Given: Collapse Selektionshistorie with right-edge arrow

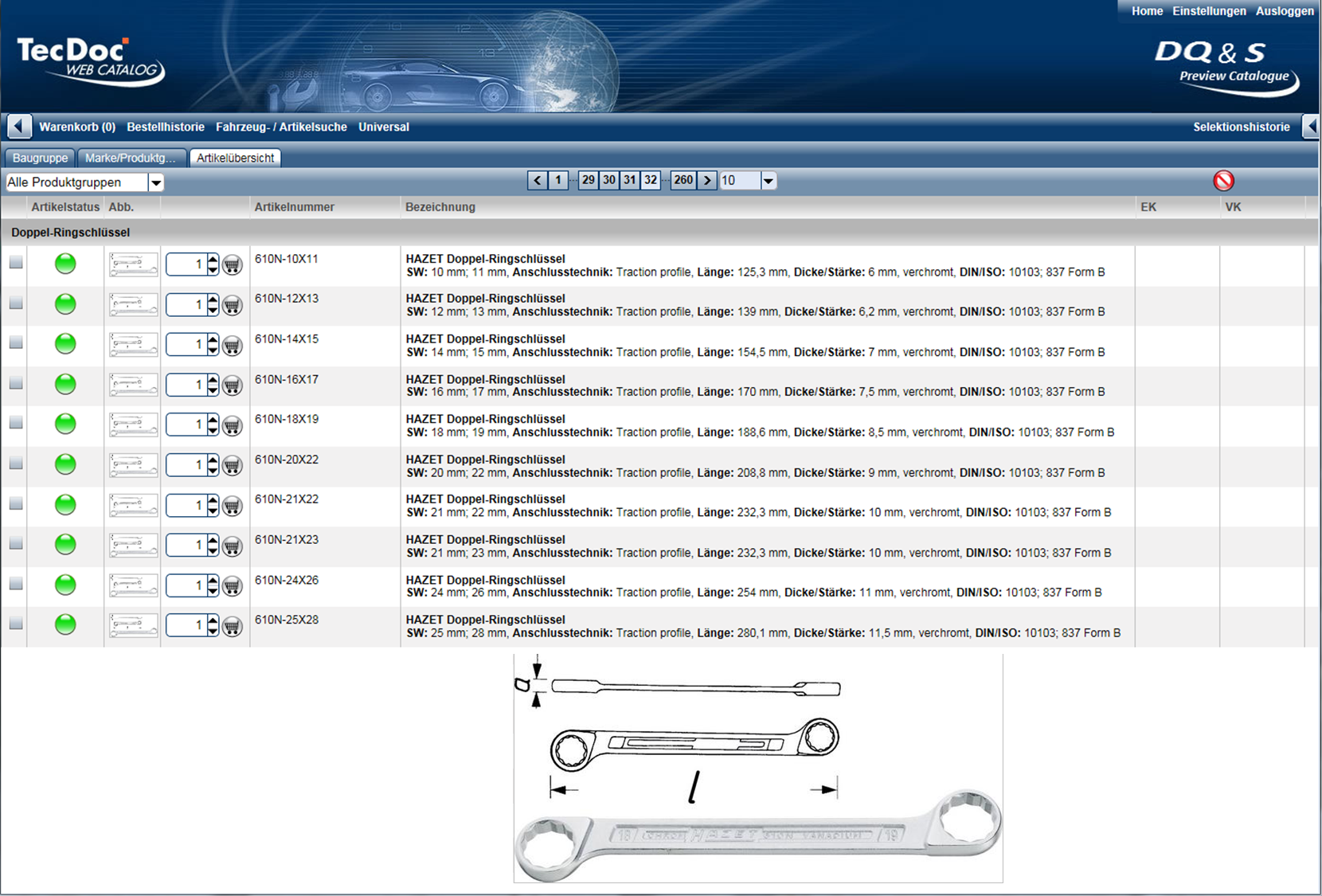Looking at the screenshot, I should click(x=1311, y=127).
